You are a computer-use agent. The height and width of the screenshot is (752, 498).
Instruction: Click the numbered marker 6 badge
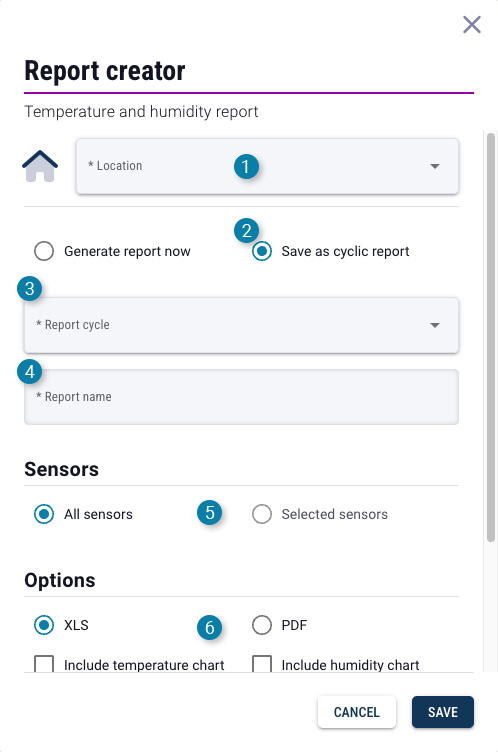tap(210, 627)
